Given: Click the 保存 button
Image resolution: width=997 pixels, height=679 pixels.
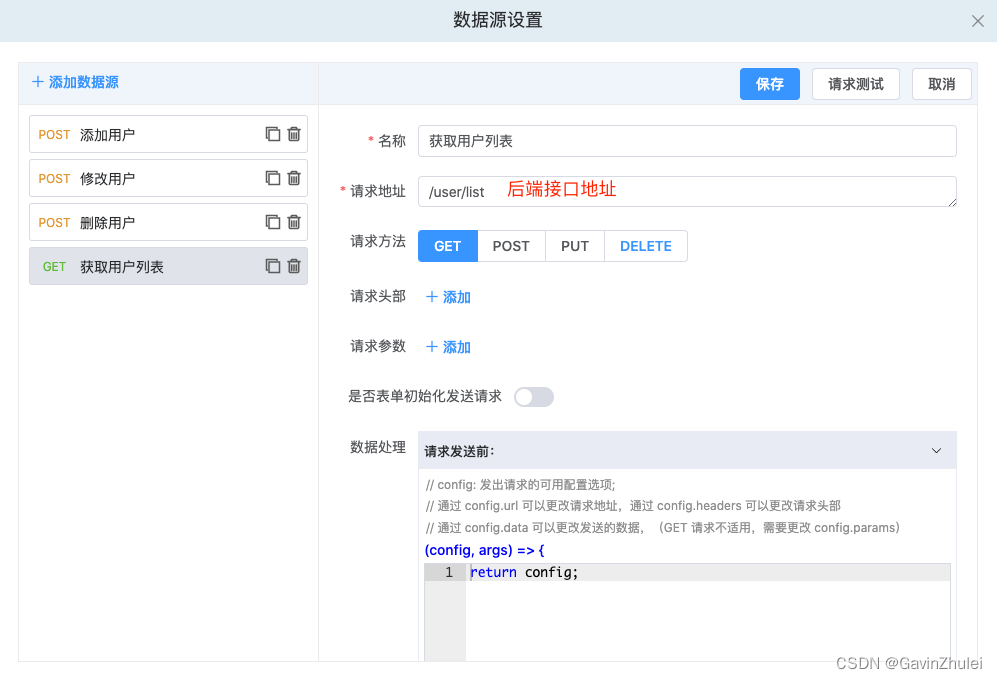Looking at the screenshot, I should [769, 84].
